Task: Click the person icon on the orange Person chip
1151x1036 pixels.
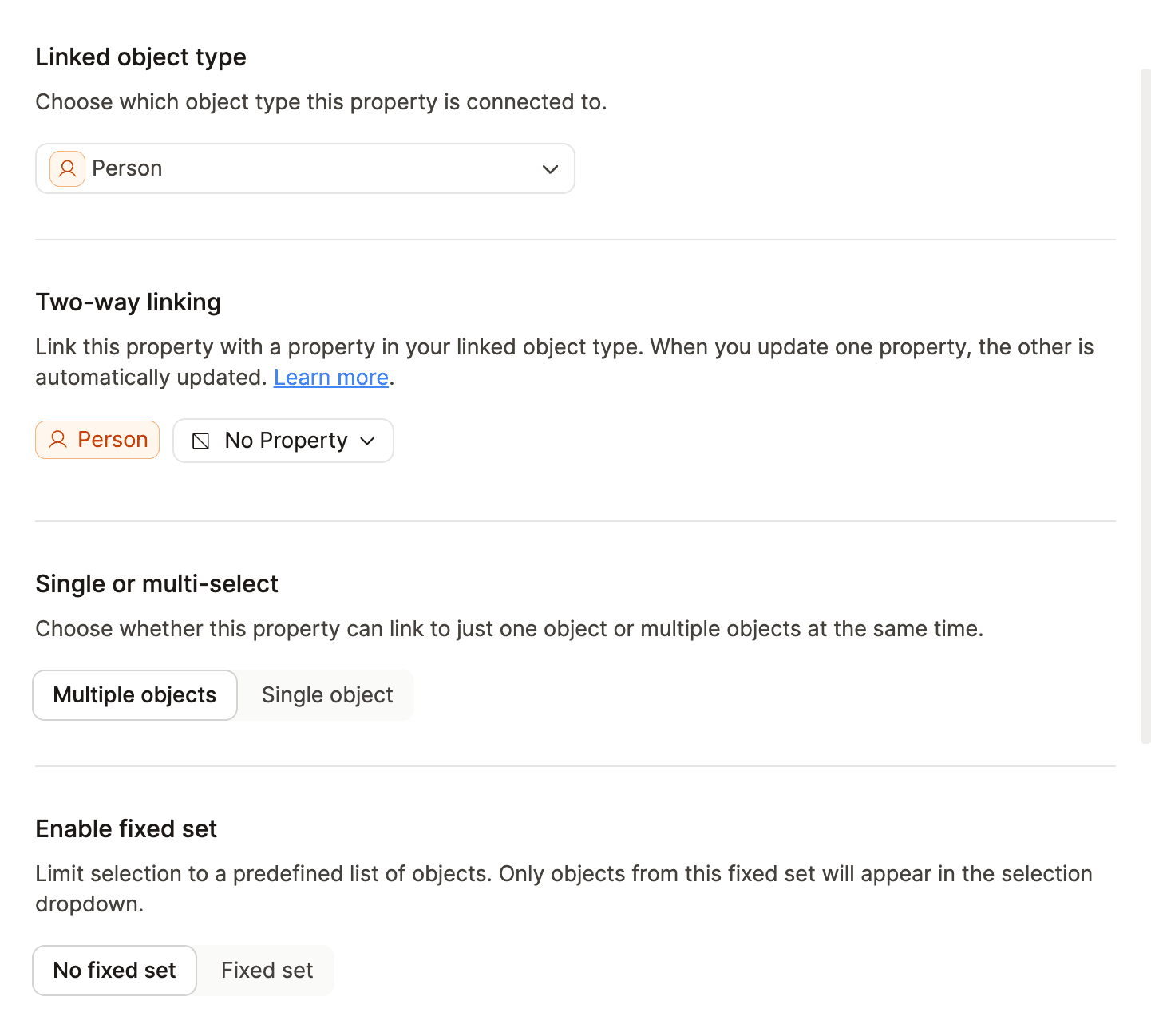Action: coord(59,440)
